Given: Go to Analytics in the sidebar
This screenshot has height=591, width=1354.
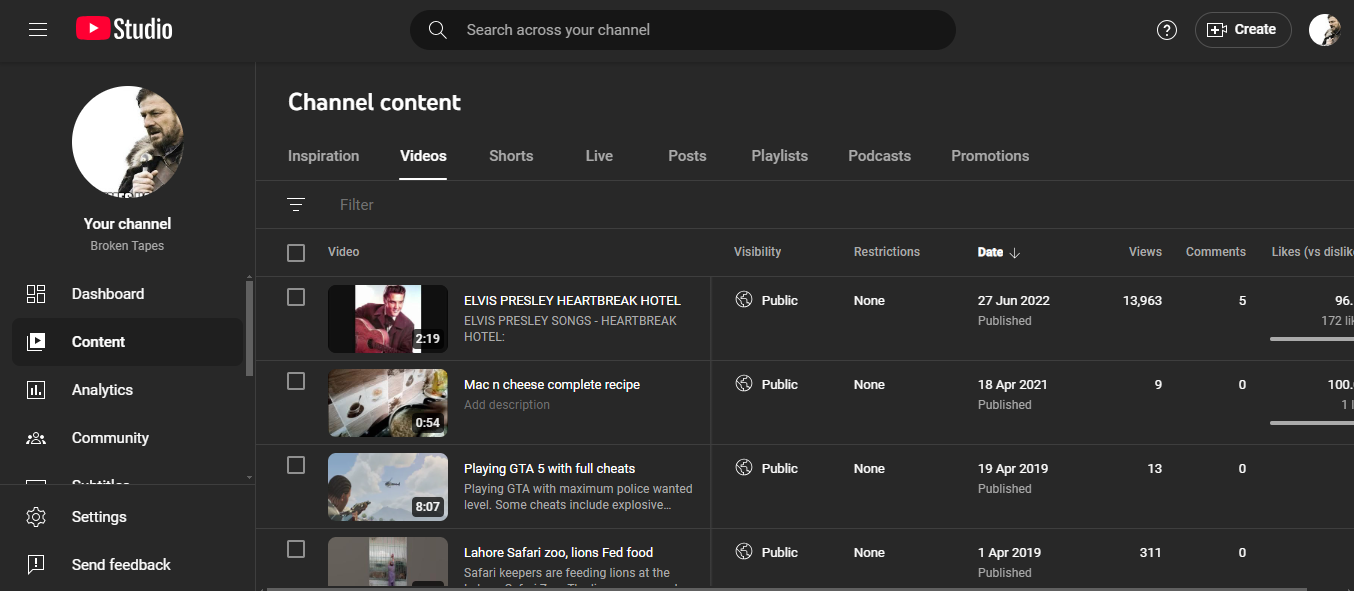Looking at the screenshot, I should tap(102, 390).
